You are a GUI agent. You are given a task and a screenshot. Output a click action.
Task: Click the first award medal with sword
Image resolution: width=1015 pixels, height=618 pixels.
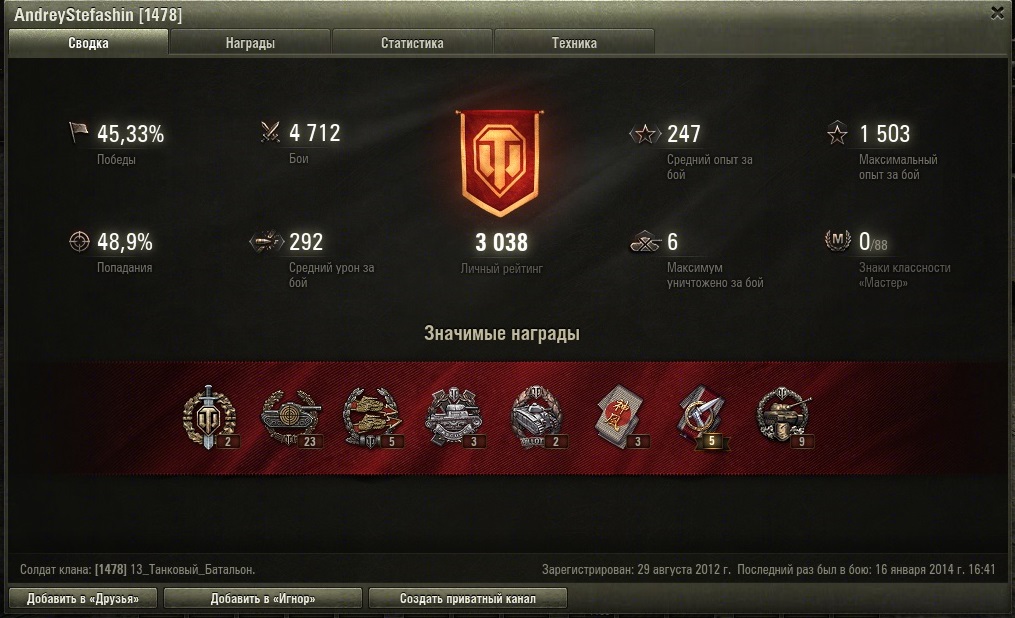(209, 417)
